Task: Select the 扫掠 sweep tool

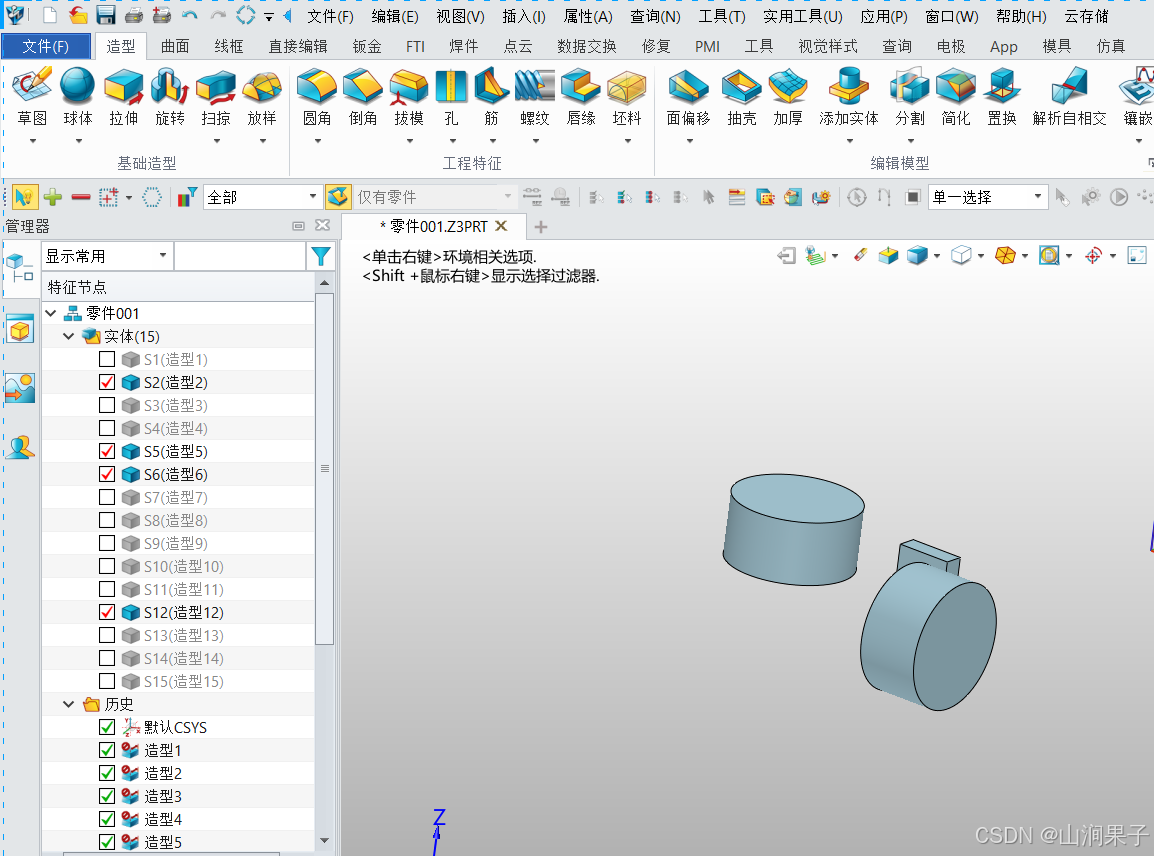Action: (216, 97)
